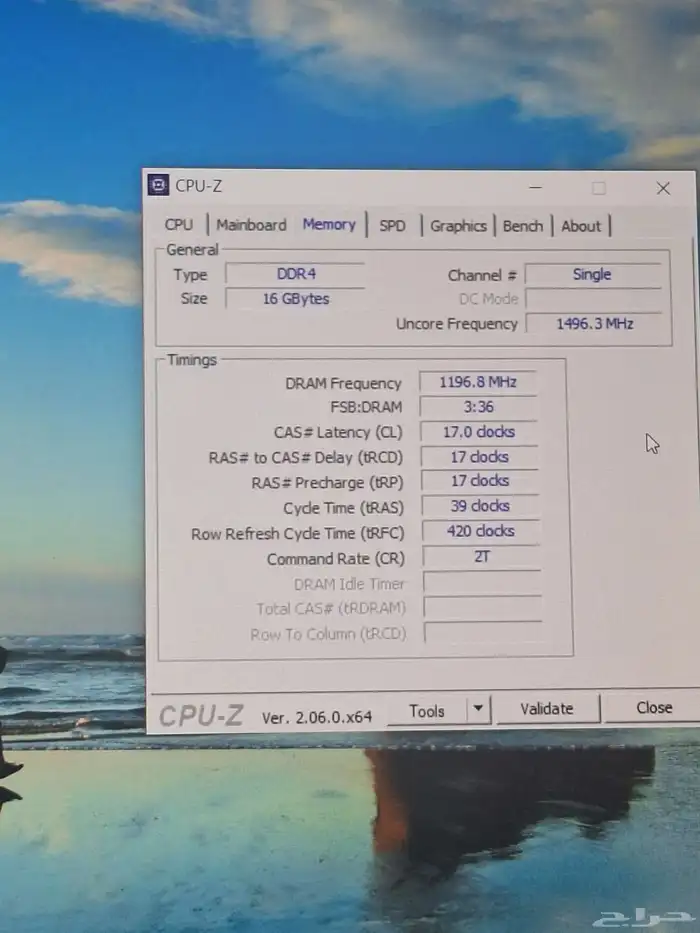Screen dimensions: 700x933
Task: Click the Tools button
Action: click(x=426, y=710)
